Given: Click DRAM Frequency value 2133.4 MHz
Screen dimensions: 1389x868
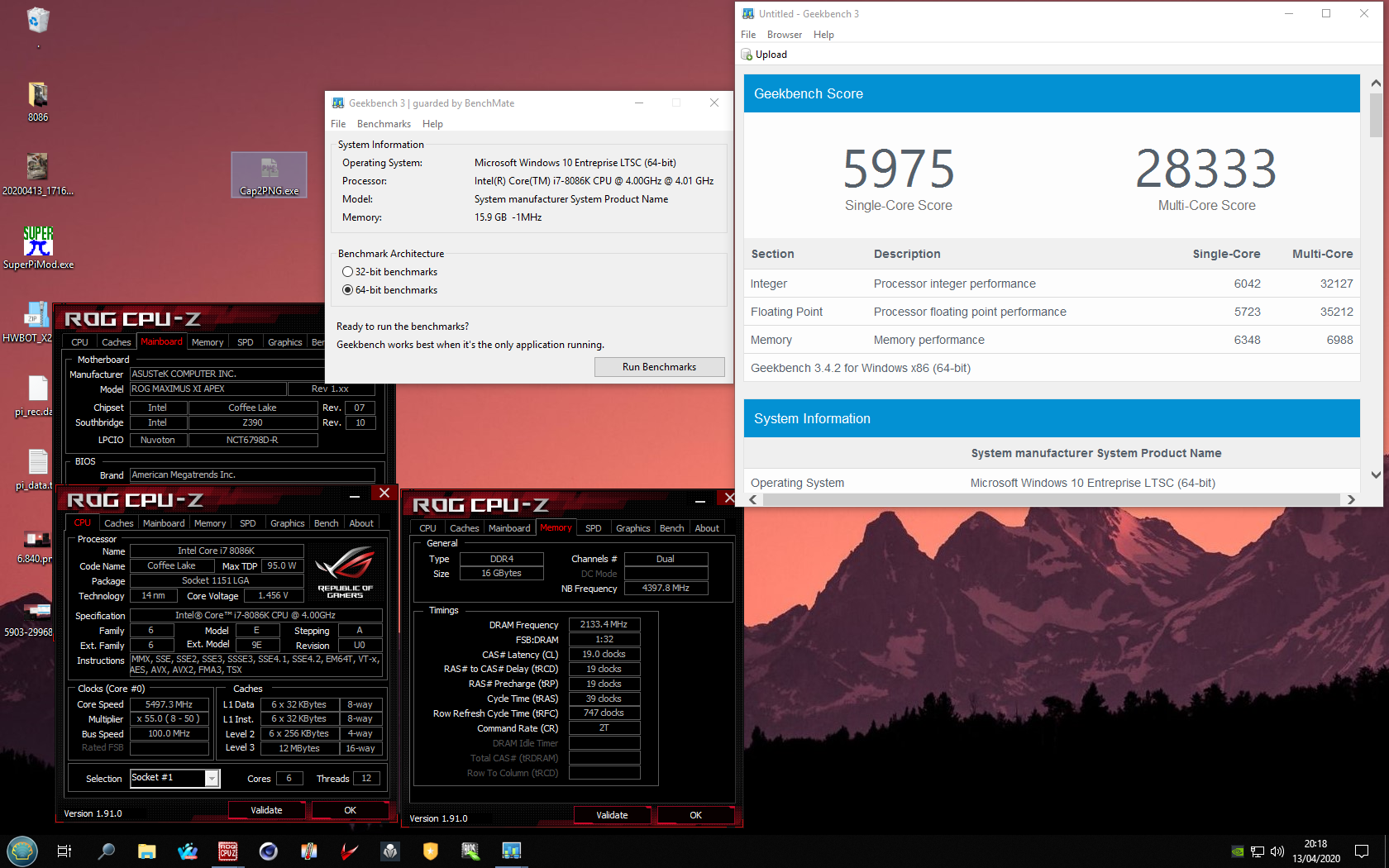Looking at the screenshot, I should point(604,625).
